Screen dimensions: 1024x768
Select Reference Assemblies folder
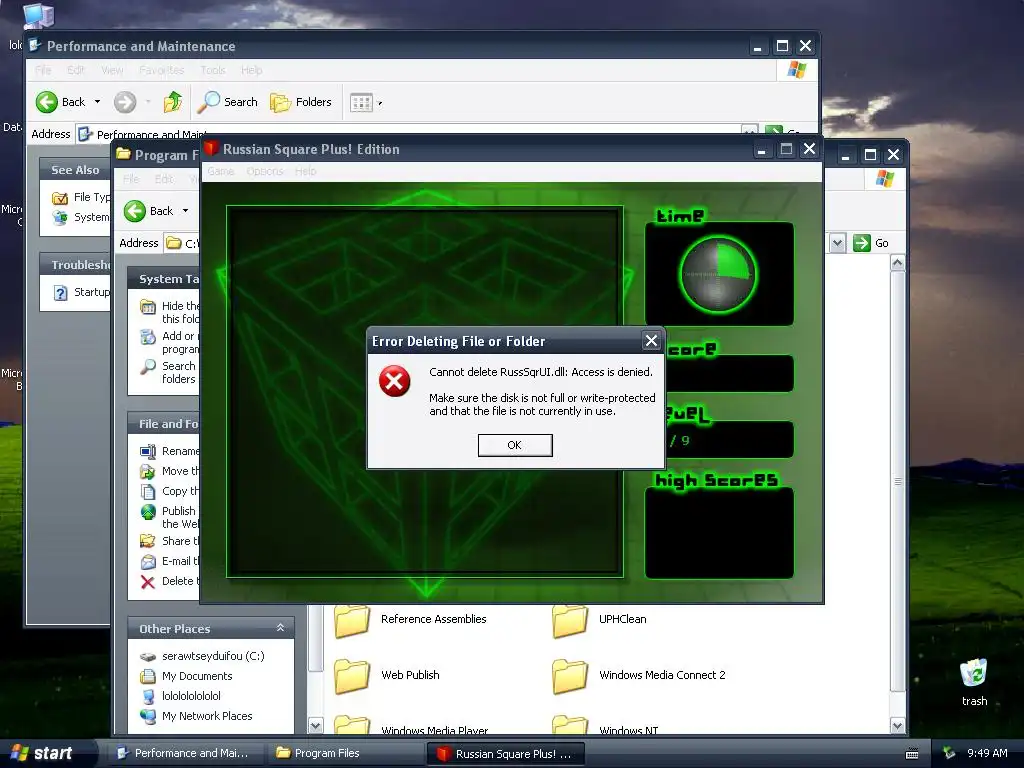coord(411,619)
